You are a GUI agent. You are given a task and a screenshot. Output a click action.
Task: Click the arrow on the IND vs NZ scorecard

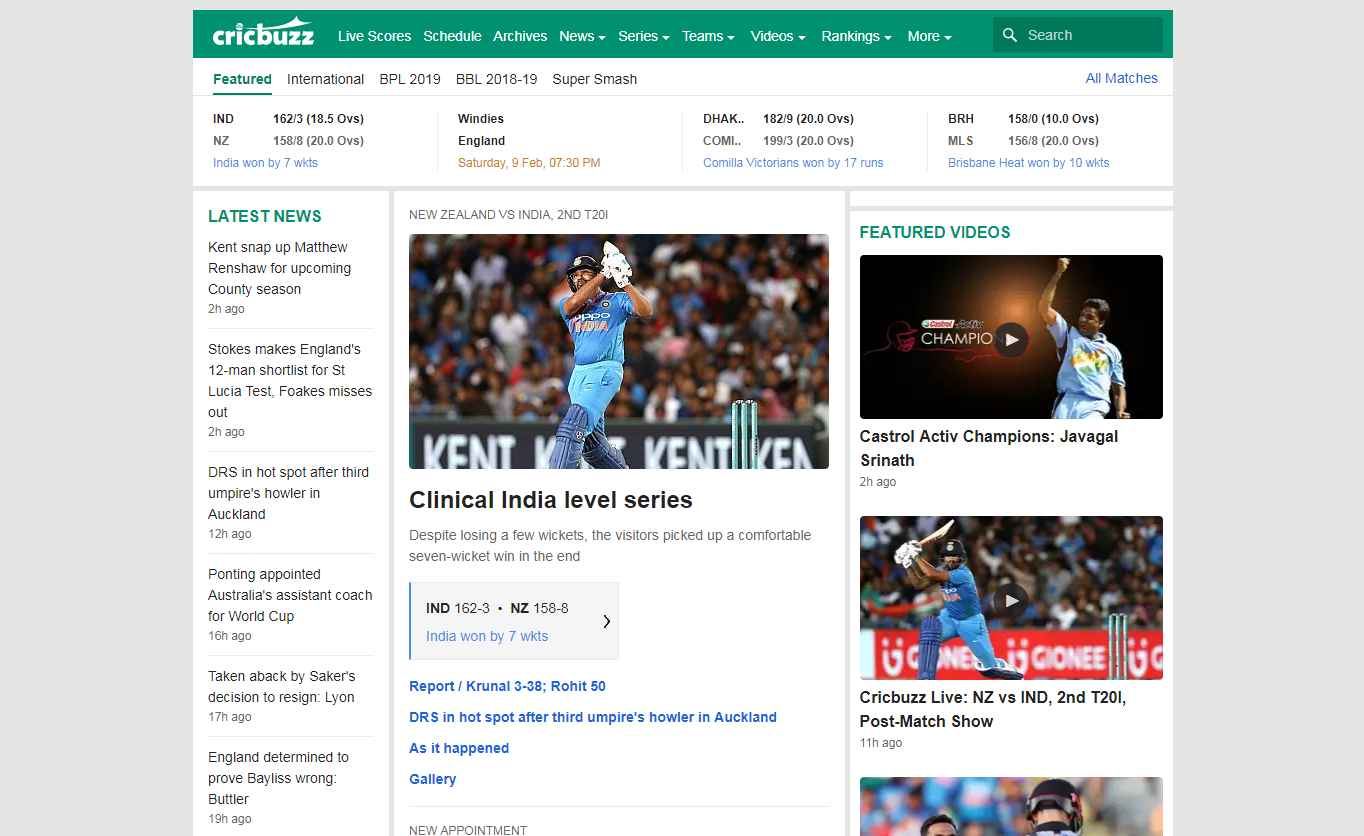click(x=606, y=621)
